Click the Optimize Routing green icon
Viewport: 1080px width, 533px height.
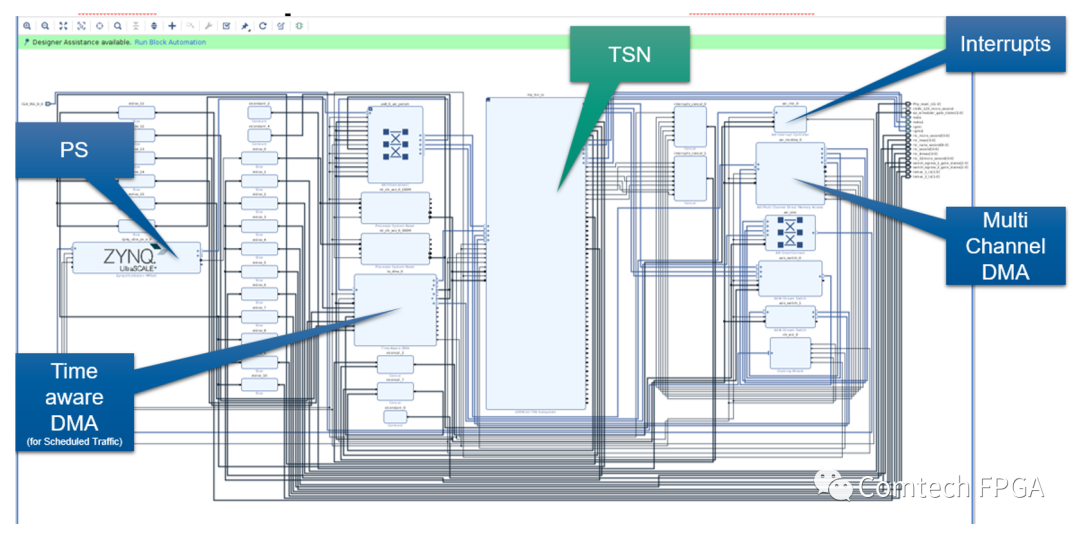click(x=299, y=26)
